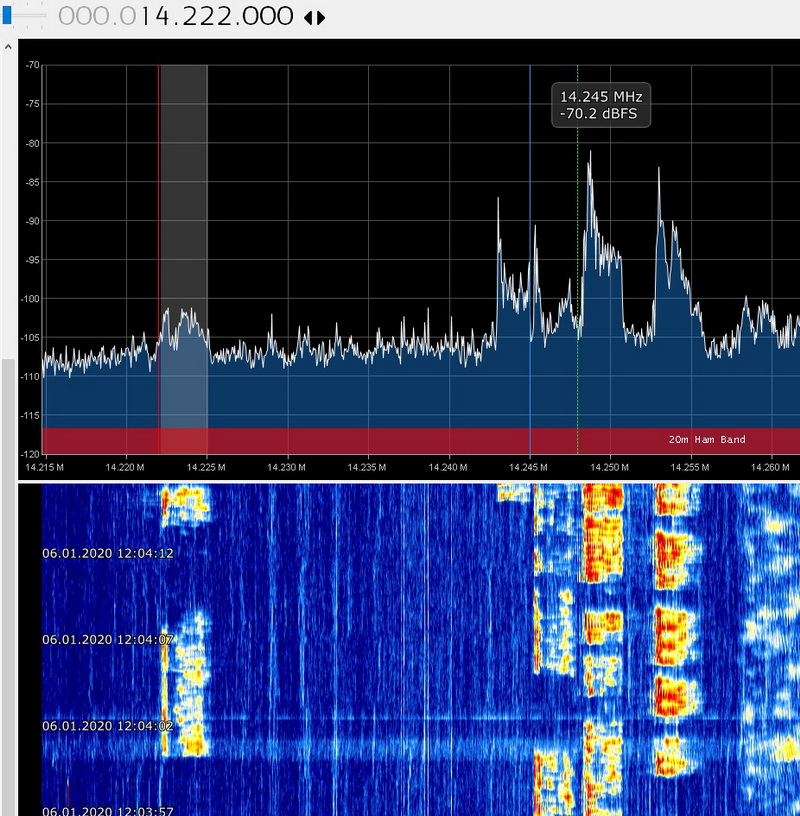Click the 20m Ham Band label
800x816 pixels.
click(x=707, y=440)
